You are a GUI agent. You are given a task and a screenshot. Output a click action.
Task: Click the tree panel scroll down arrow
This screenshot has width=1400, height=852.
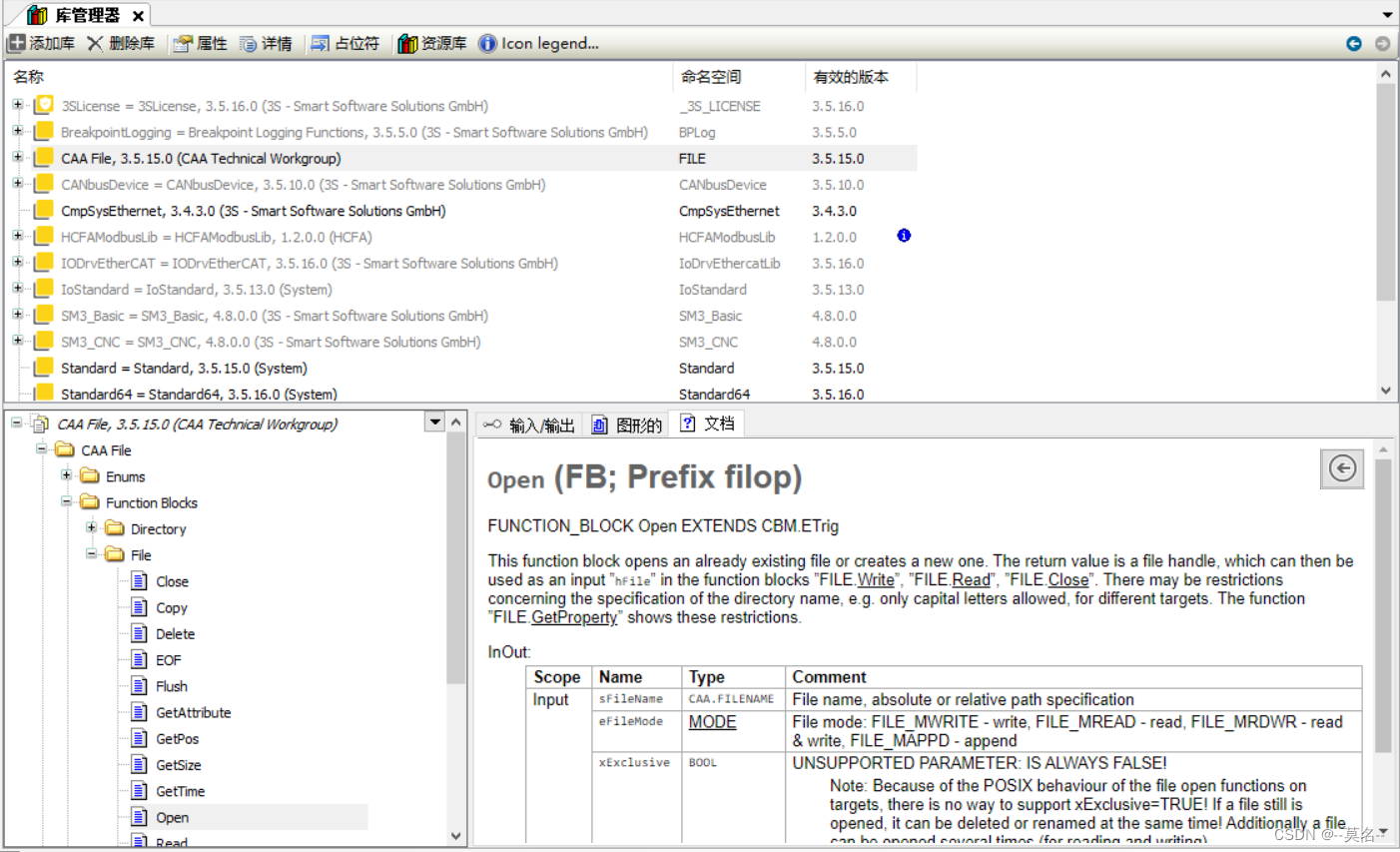point(456,836)
